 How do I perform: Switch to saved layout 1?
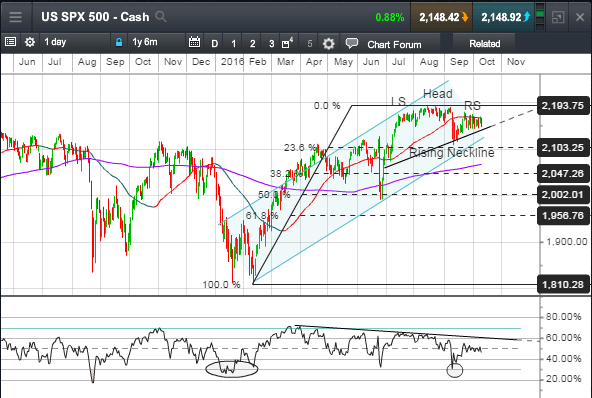[233, 43]
